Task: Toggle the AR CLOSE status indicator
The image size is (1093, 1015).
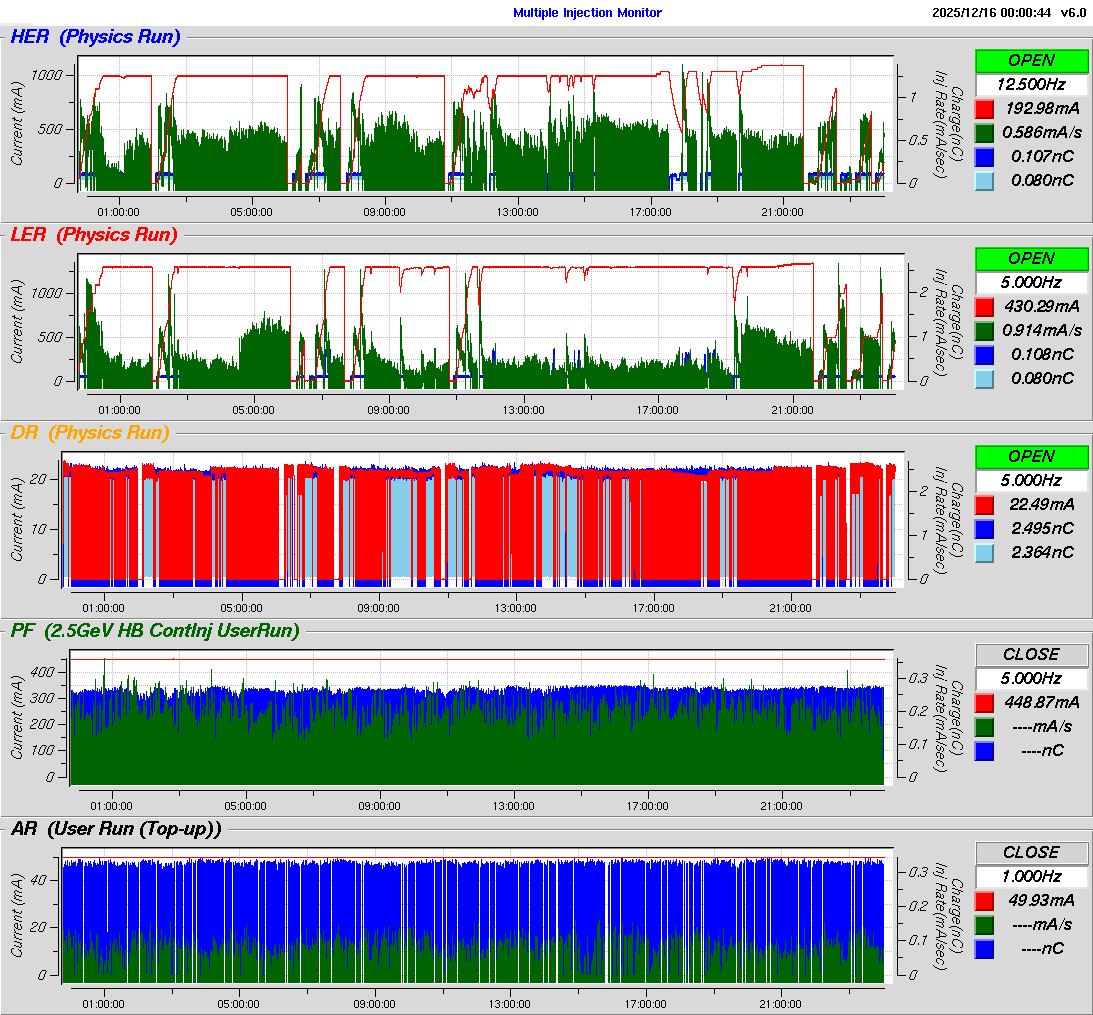Action: point(1031,852)
